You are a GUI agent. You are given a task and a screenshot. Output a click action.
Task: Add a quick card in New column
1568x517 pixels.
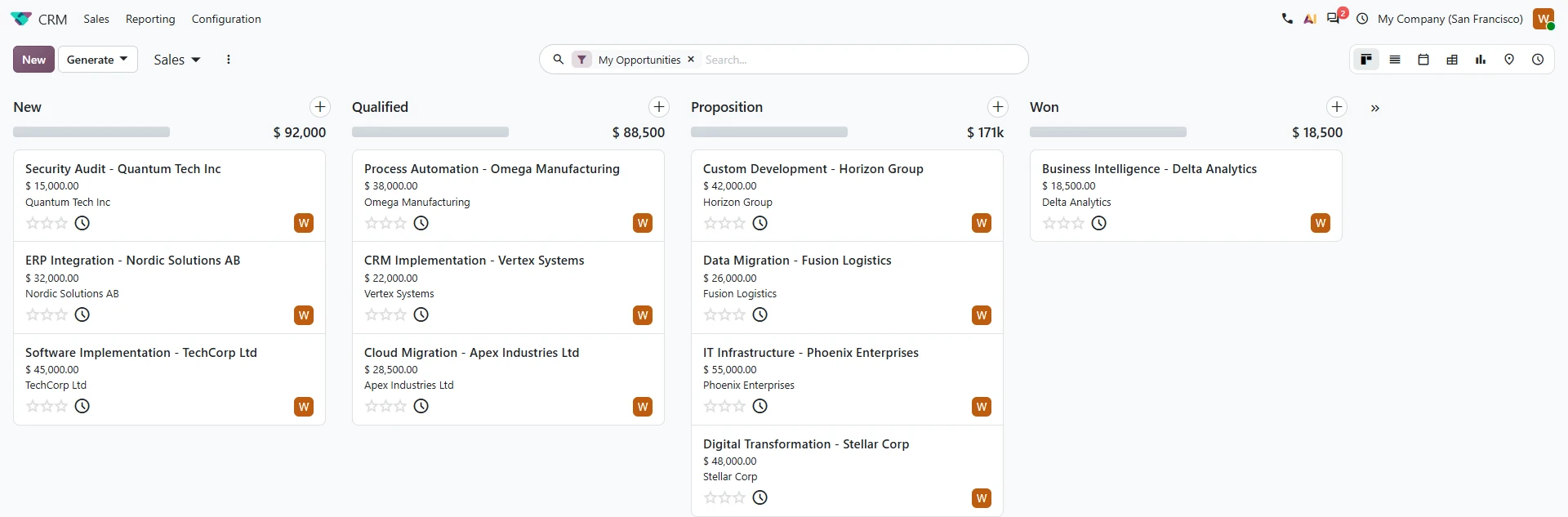tap(320, 107)
